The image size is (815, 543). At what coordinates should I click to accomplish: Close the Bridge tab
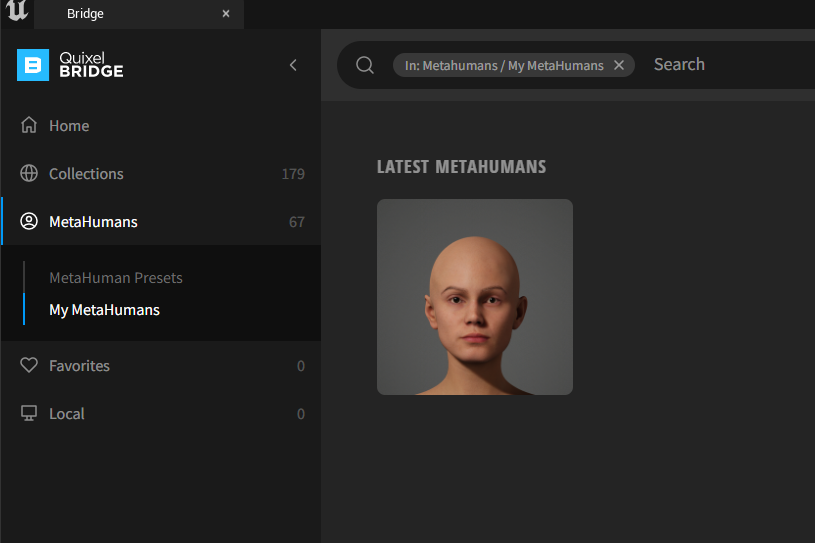click(x=226, y=14)
